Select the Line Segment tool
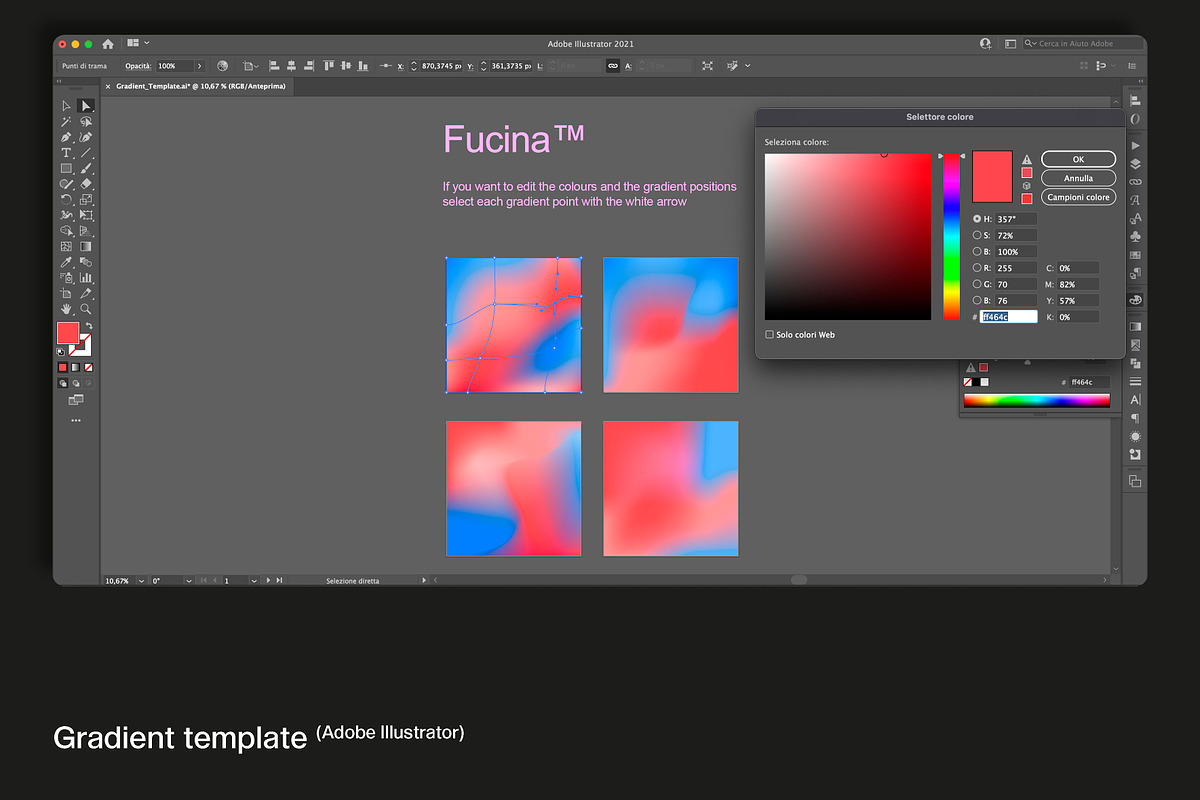The height and width of the screenshot is (800, 1200). pos(86,153)
